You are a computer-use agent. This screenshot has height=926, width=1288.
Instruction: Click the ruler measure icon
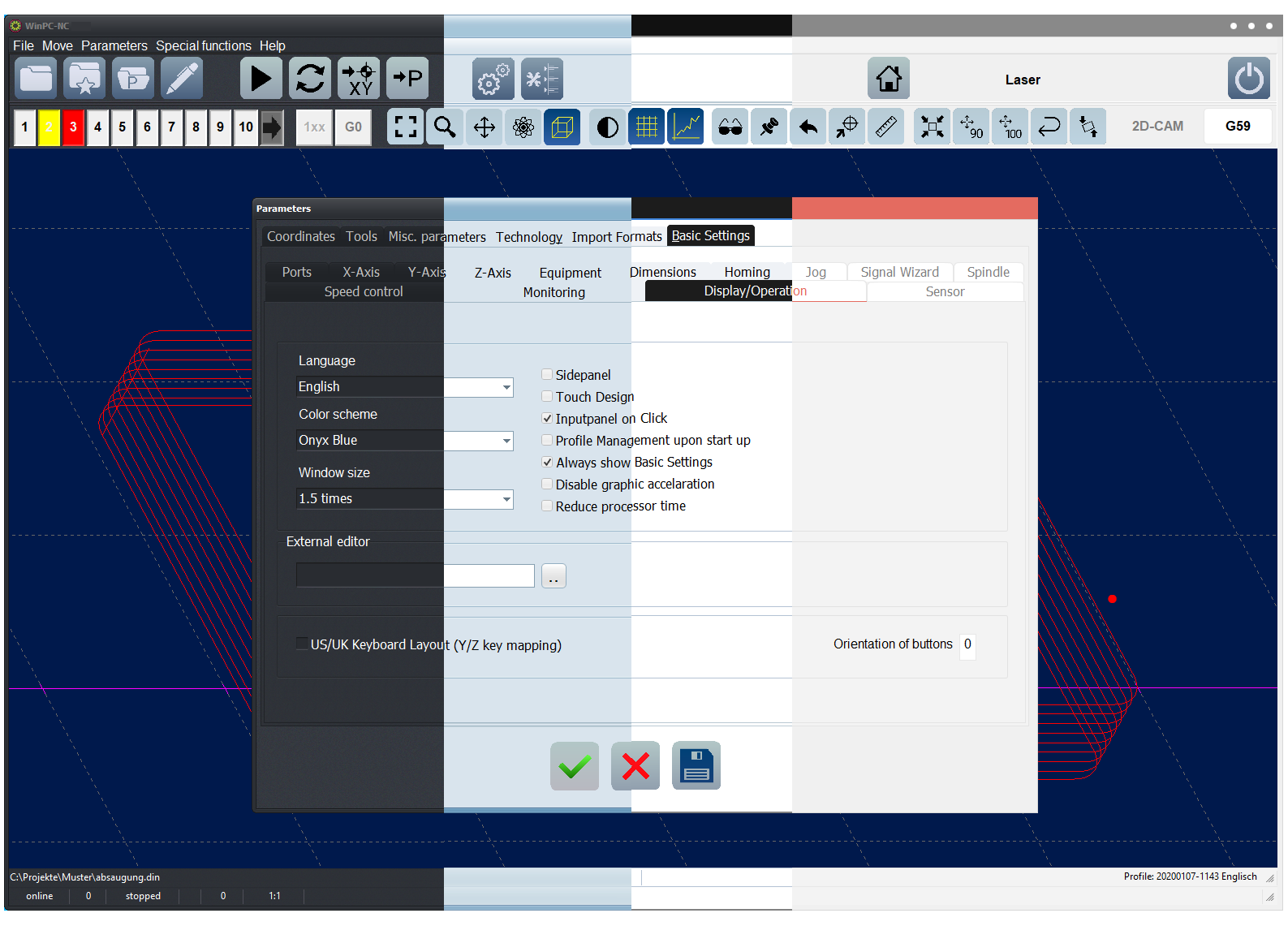(886, 127)
